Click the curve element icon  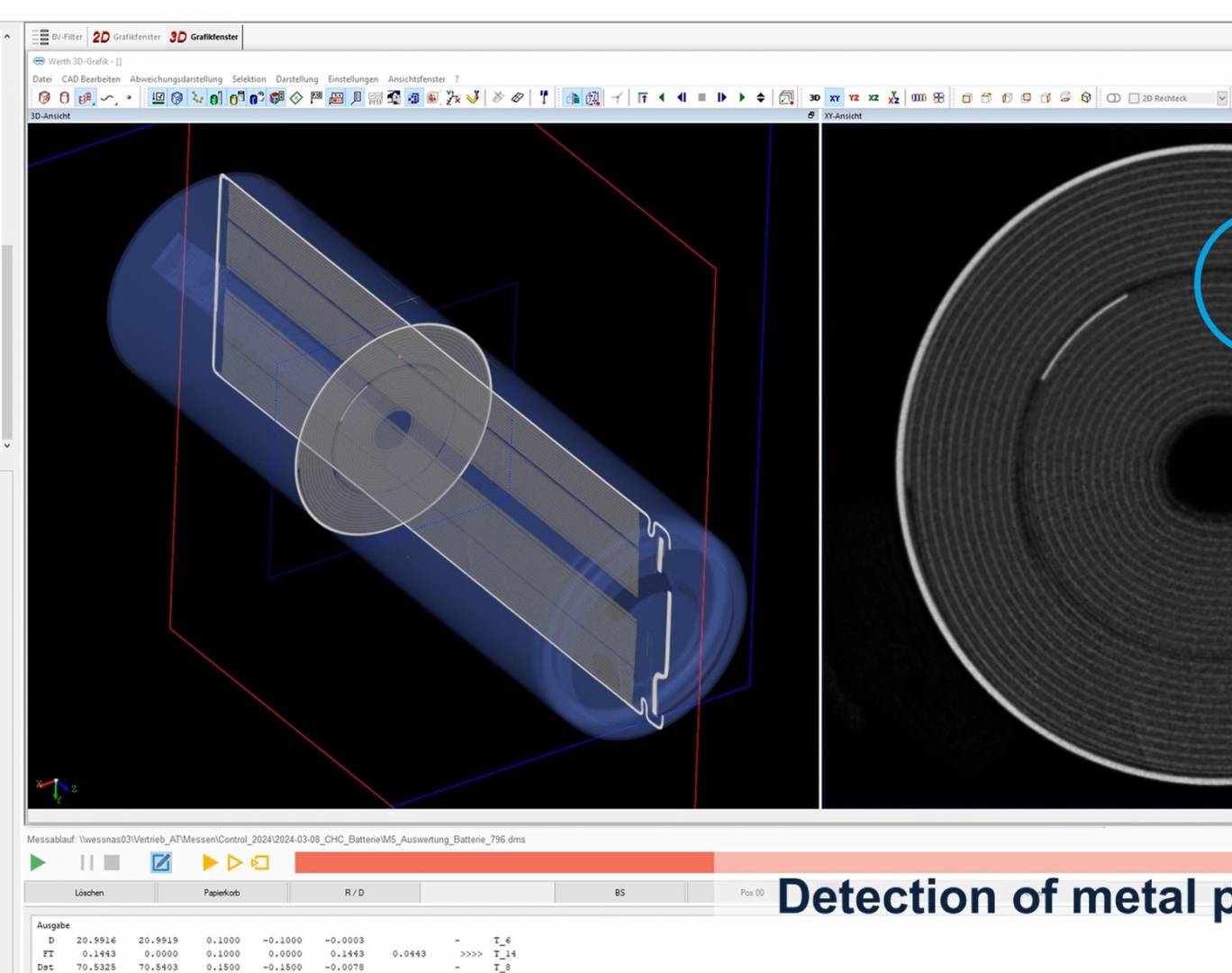tap(108, 97)
